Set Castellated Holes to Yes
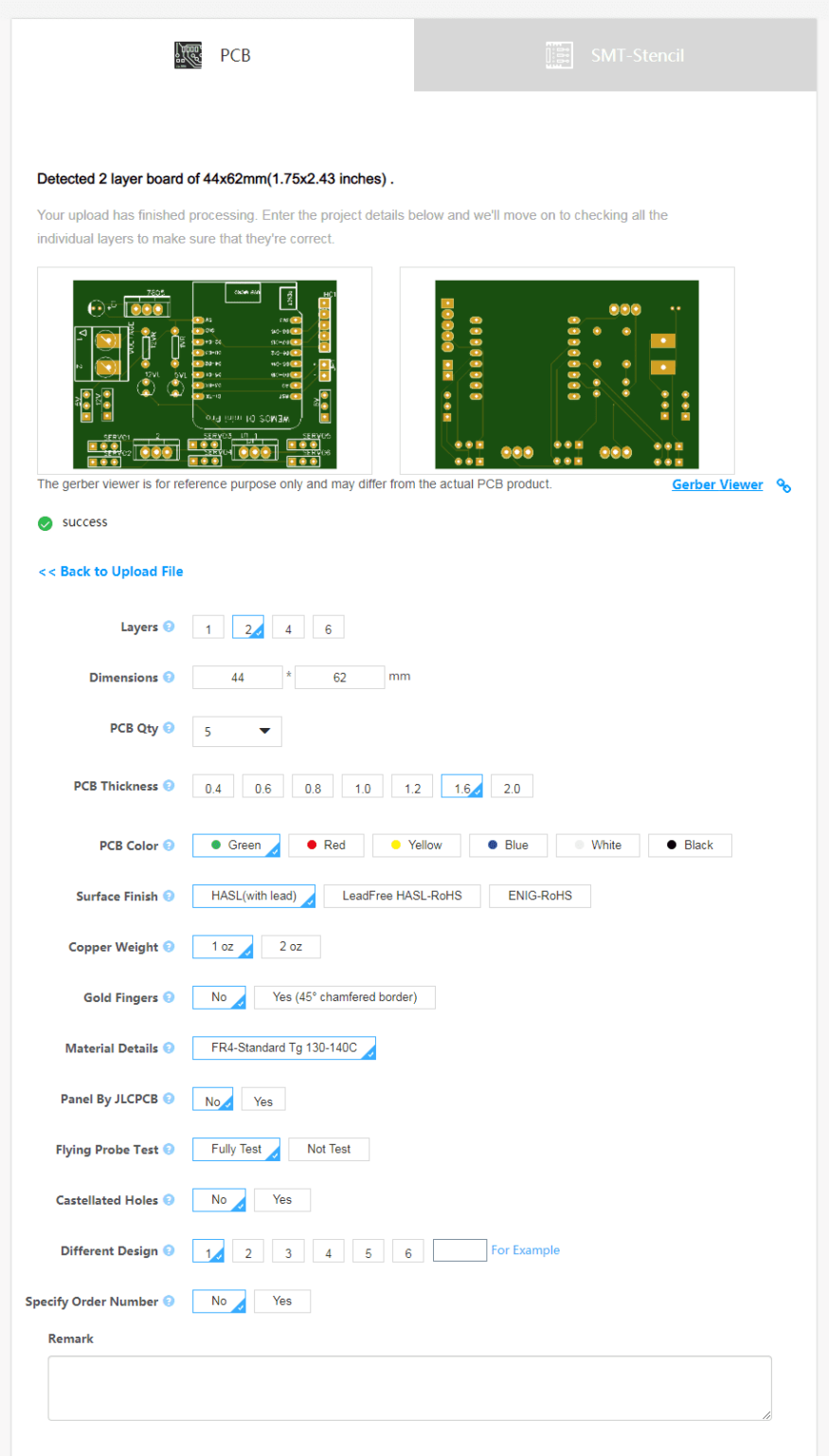The image size is (829, 1456). [x=281, y=1199]
